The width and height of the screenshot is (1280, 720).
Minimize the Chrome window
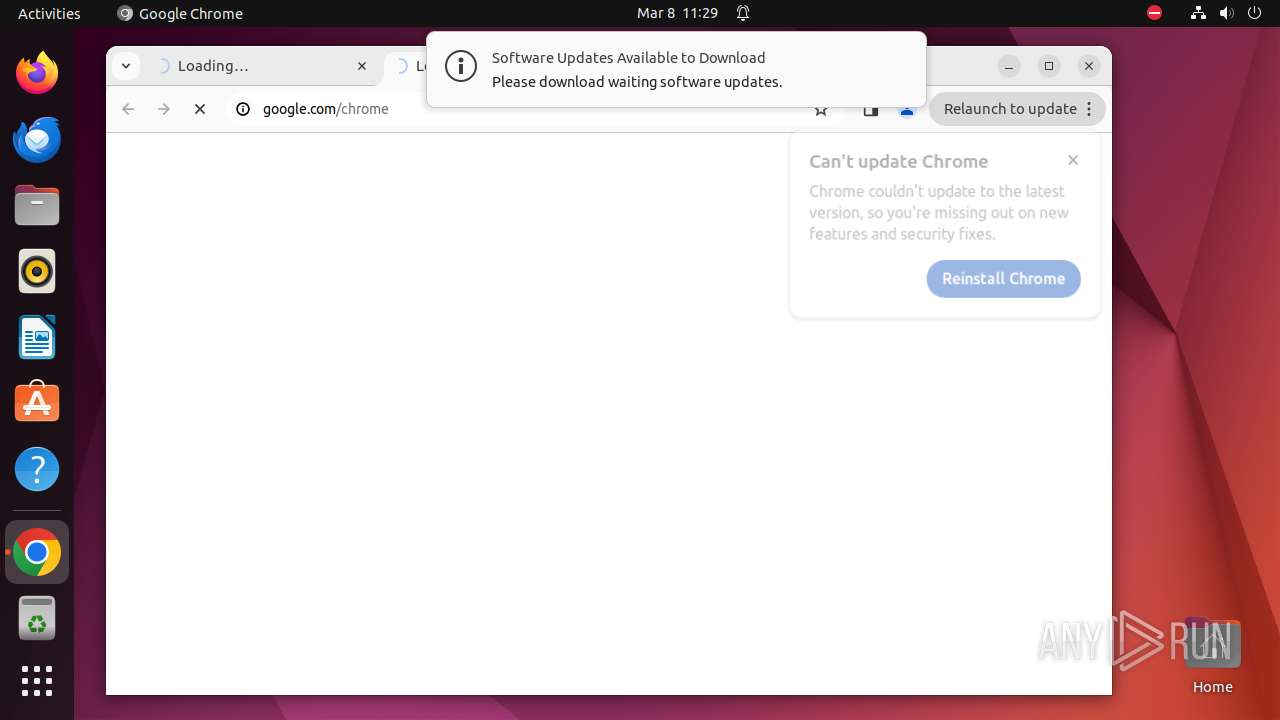[x=1009, y=66]
